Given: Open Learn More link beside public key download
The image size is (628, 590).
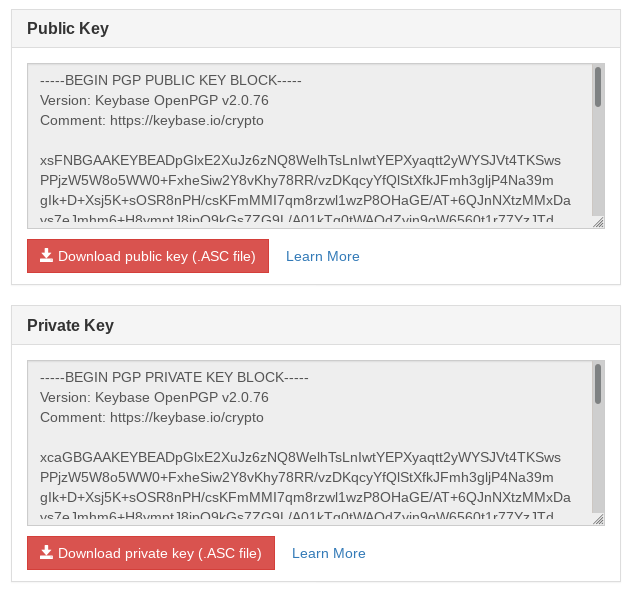Looking at the screenshot, I should [x=322, y=256].
